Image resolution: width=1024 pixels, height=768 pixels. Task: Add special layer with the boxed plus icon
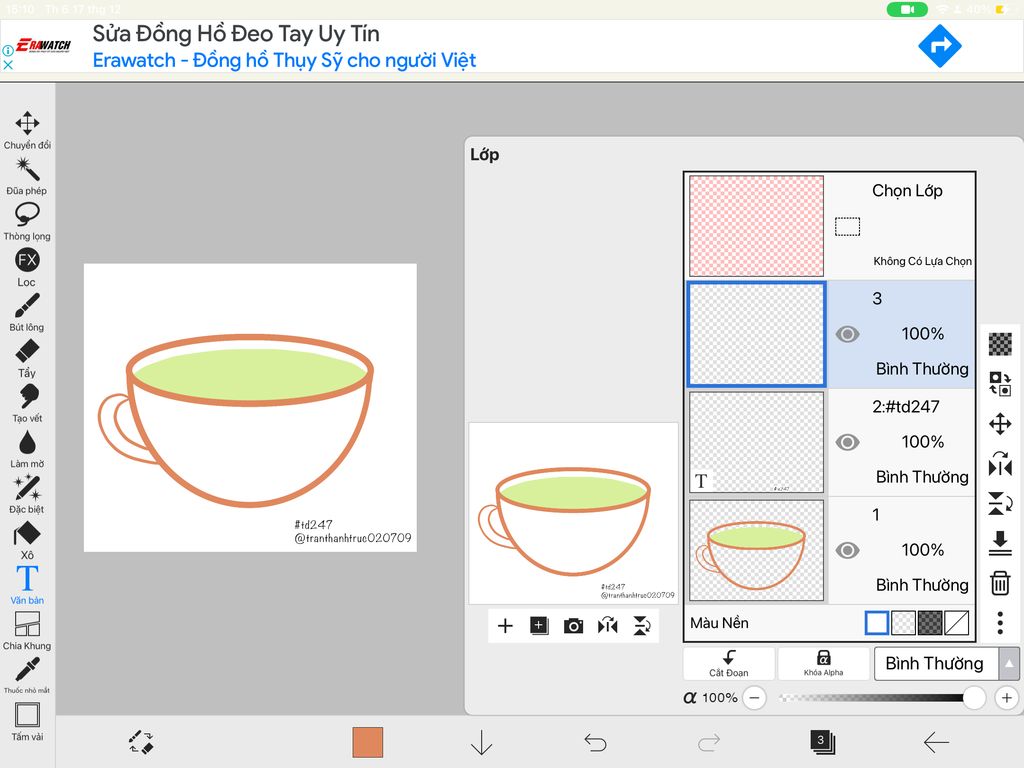(539, 626)
